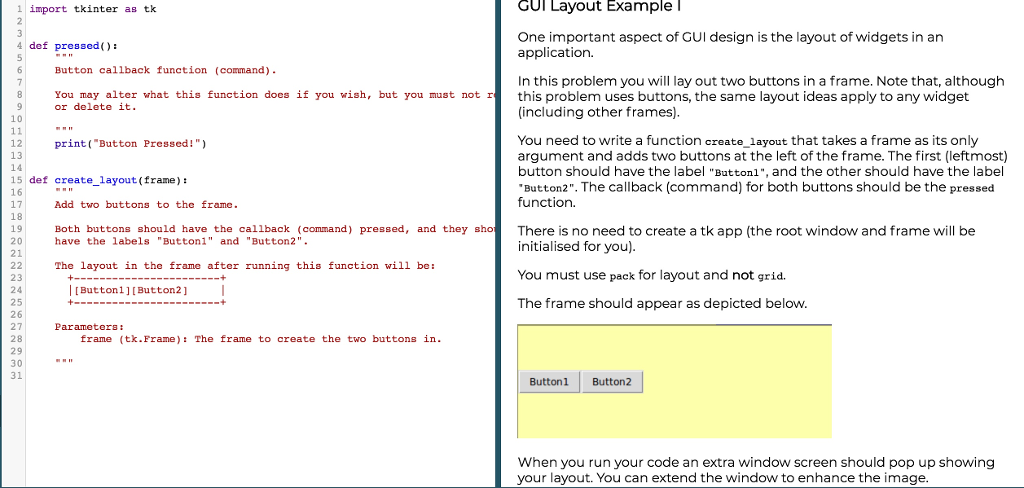Click 'frame (tk.Frame): The frame to create' line
Screen dimensions: 1024x488
pyautogui.click(x=261, y=339)
